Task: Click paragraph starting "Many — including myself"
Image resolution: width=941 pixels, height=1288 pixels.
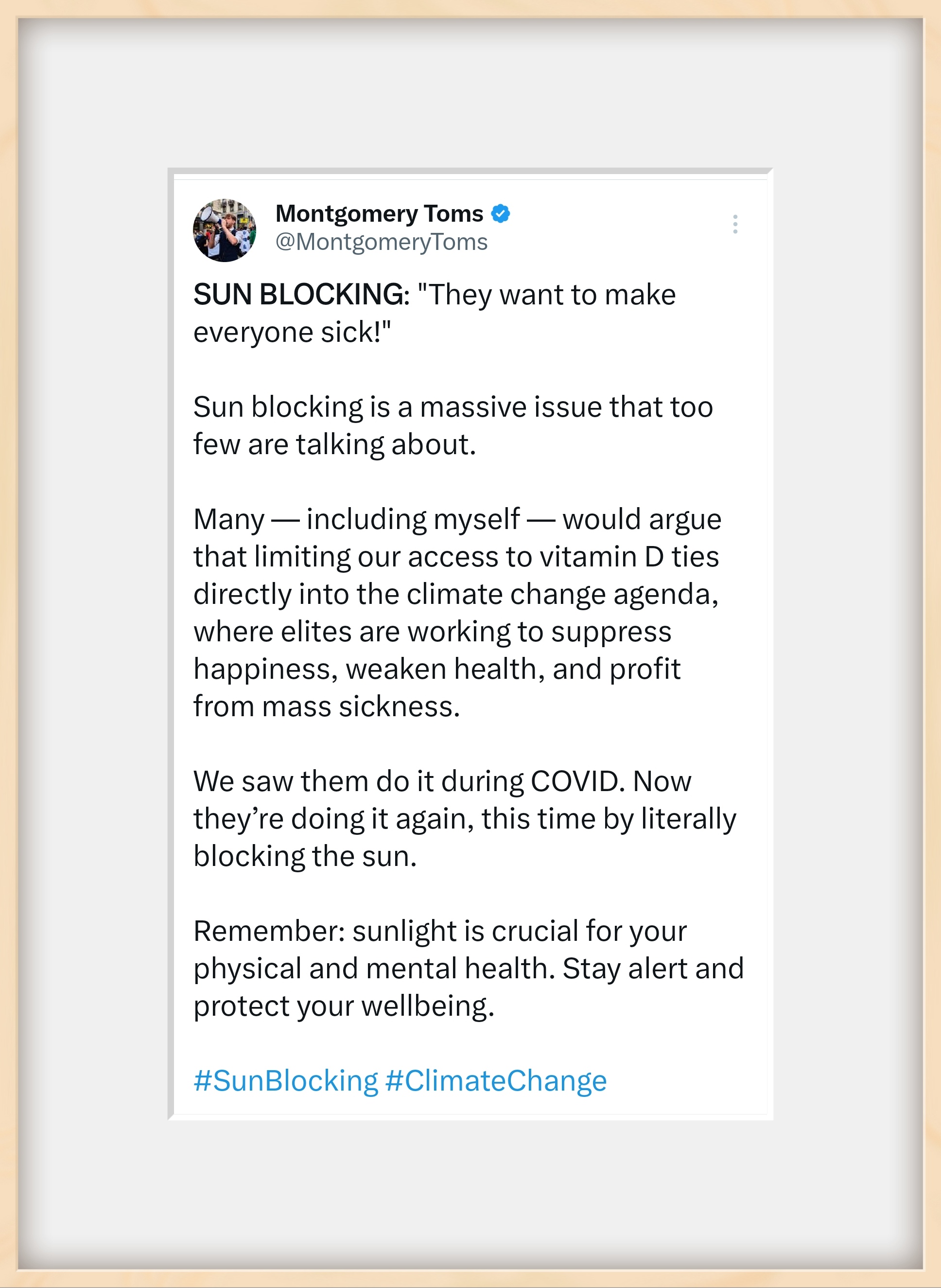Action: click(456, 612)
